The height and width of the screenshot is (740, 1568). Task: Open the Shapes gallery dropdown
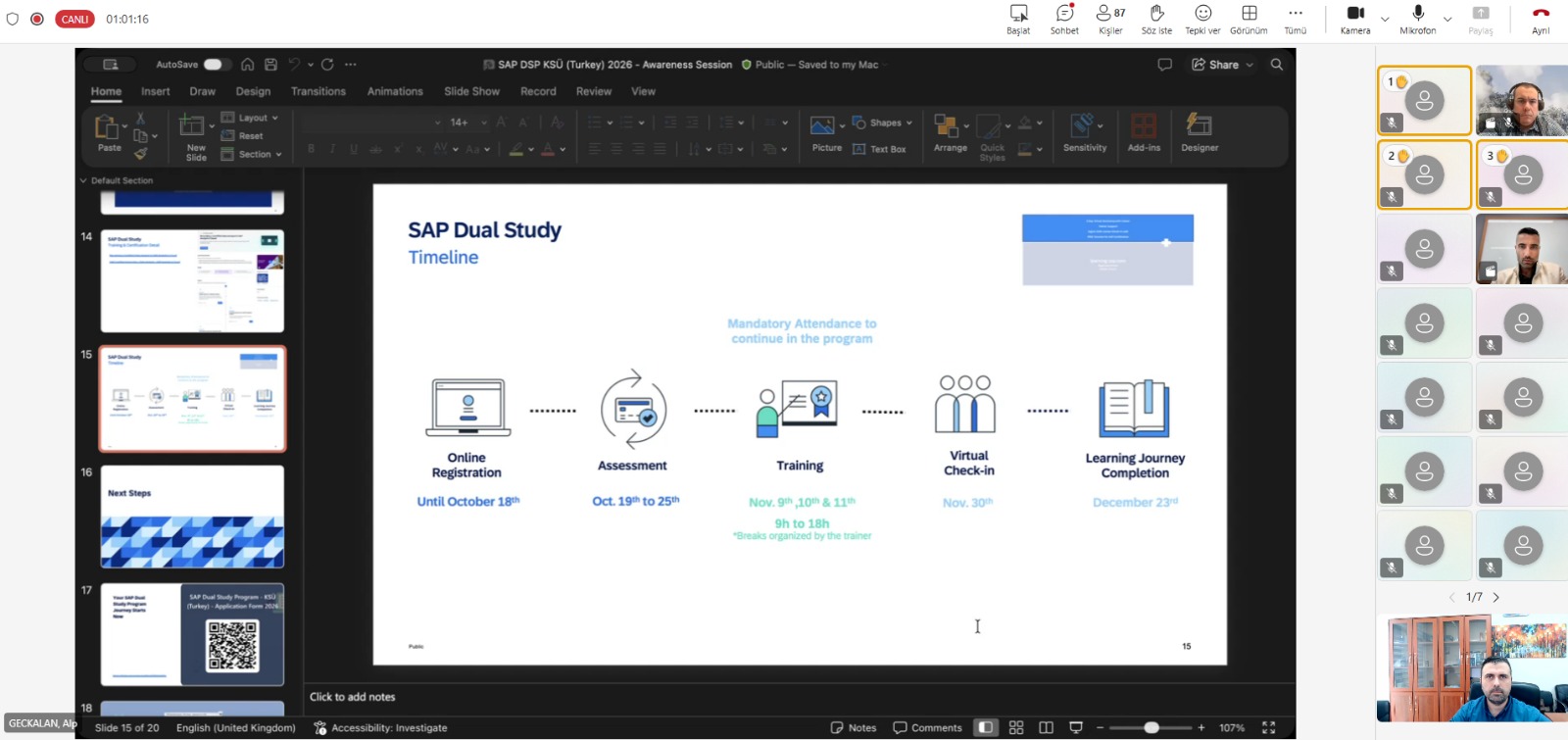(882, 123)
